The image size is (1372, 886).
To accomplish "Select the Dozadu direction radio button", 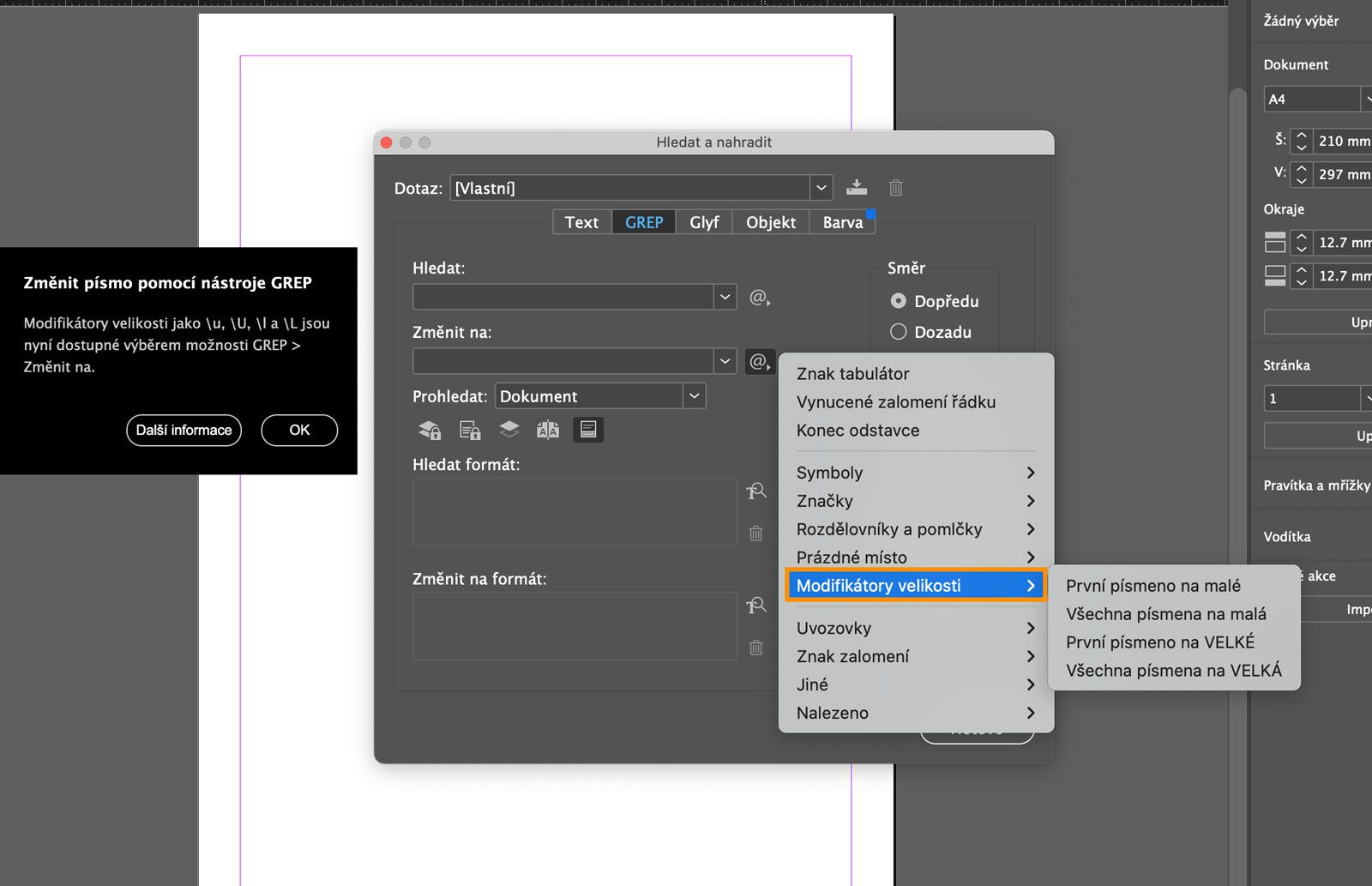I will (899, 332).
